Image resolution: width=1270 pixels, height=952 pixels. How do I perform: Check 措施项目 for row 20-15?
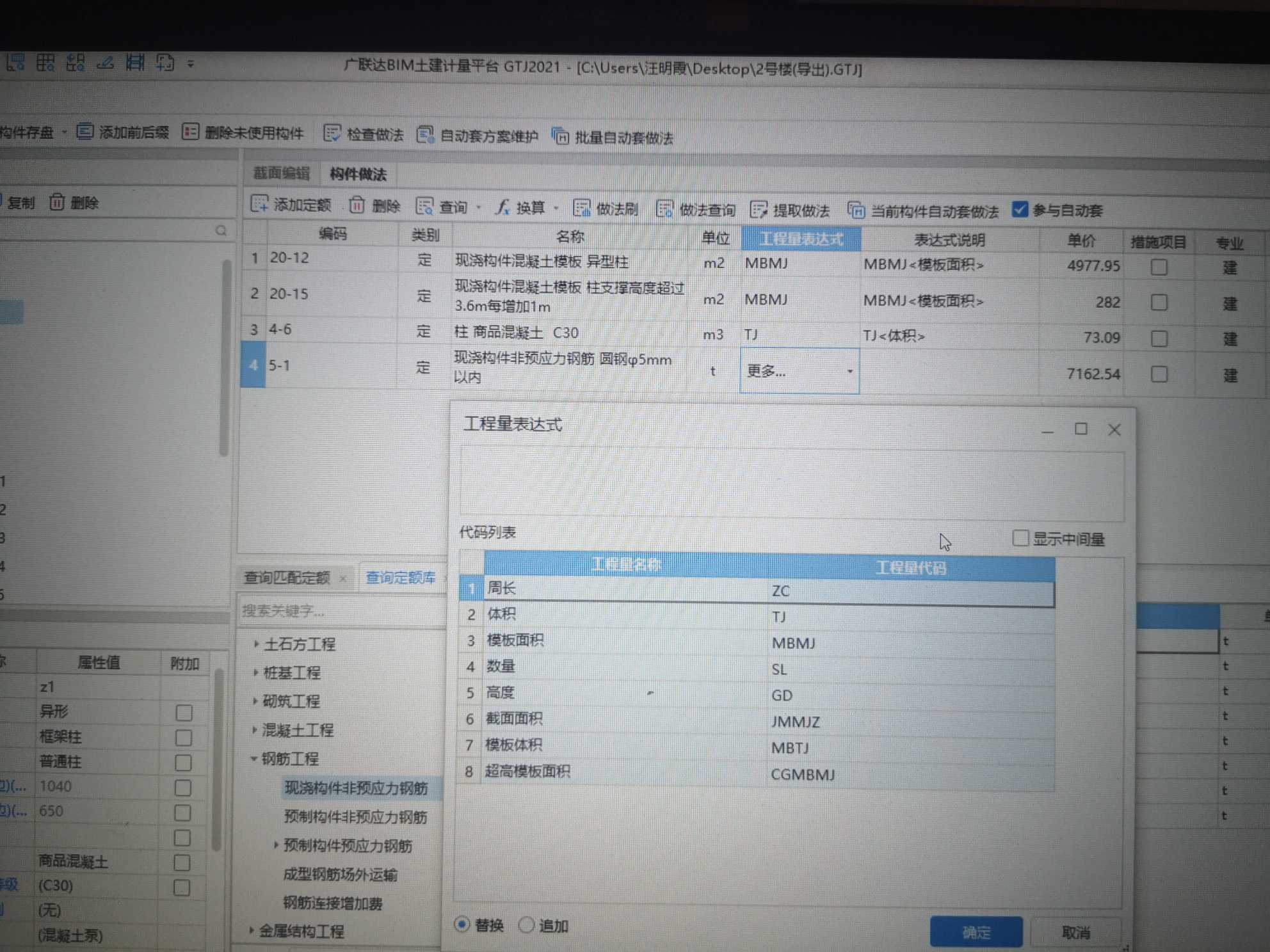1159,302
